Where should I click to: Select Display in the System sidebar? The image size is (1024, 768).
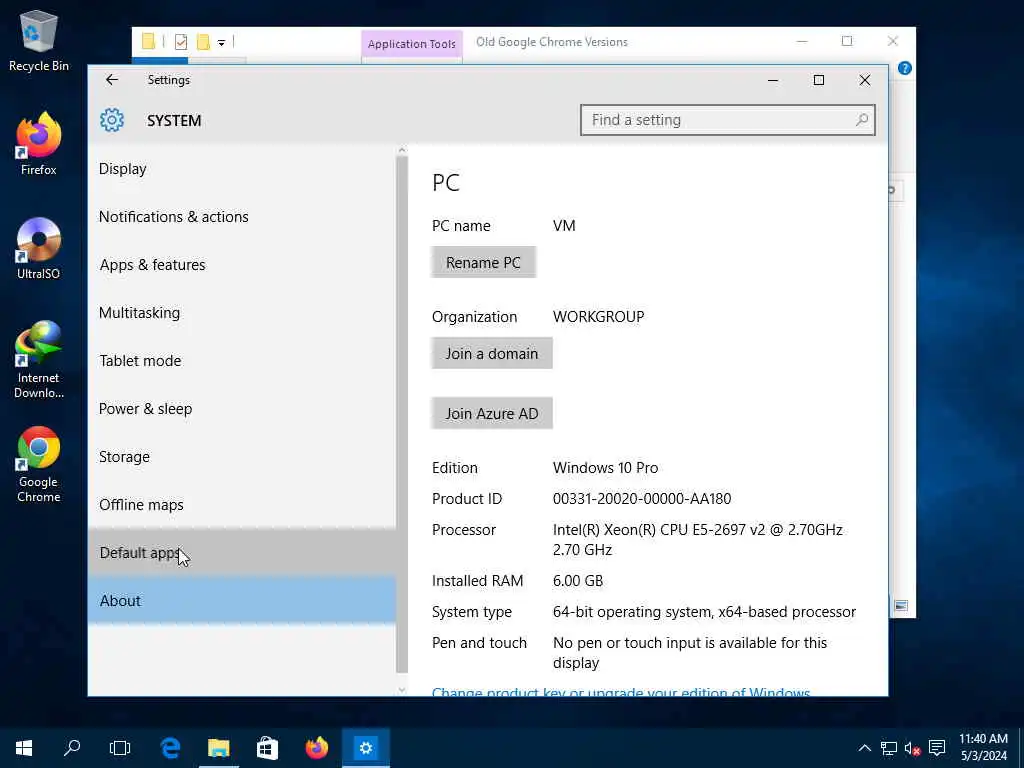[242, 169]
